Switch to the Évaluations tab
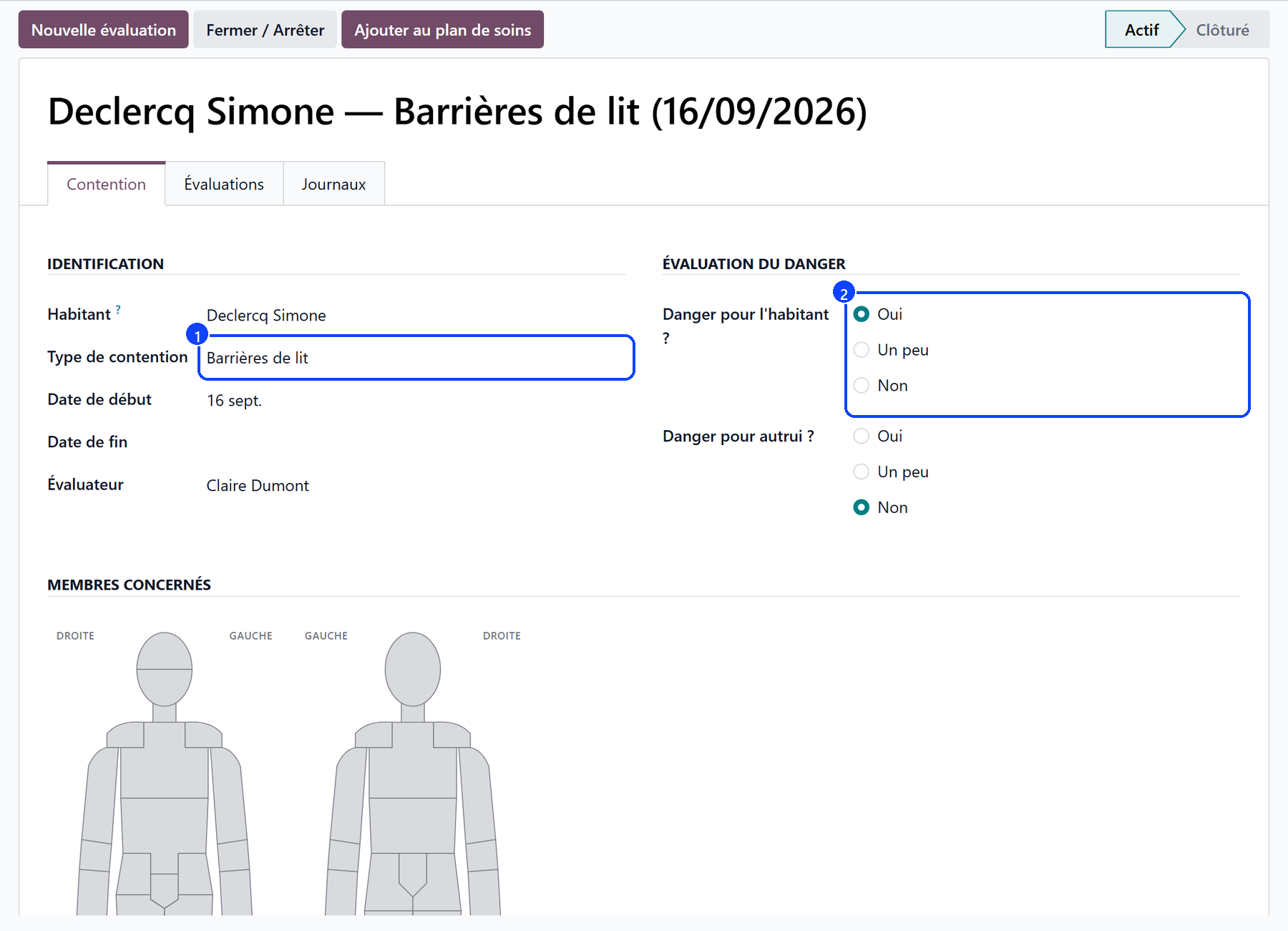This screenshot has width=1288, height=931. pos(224,184)
